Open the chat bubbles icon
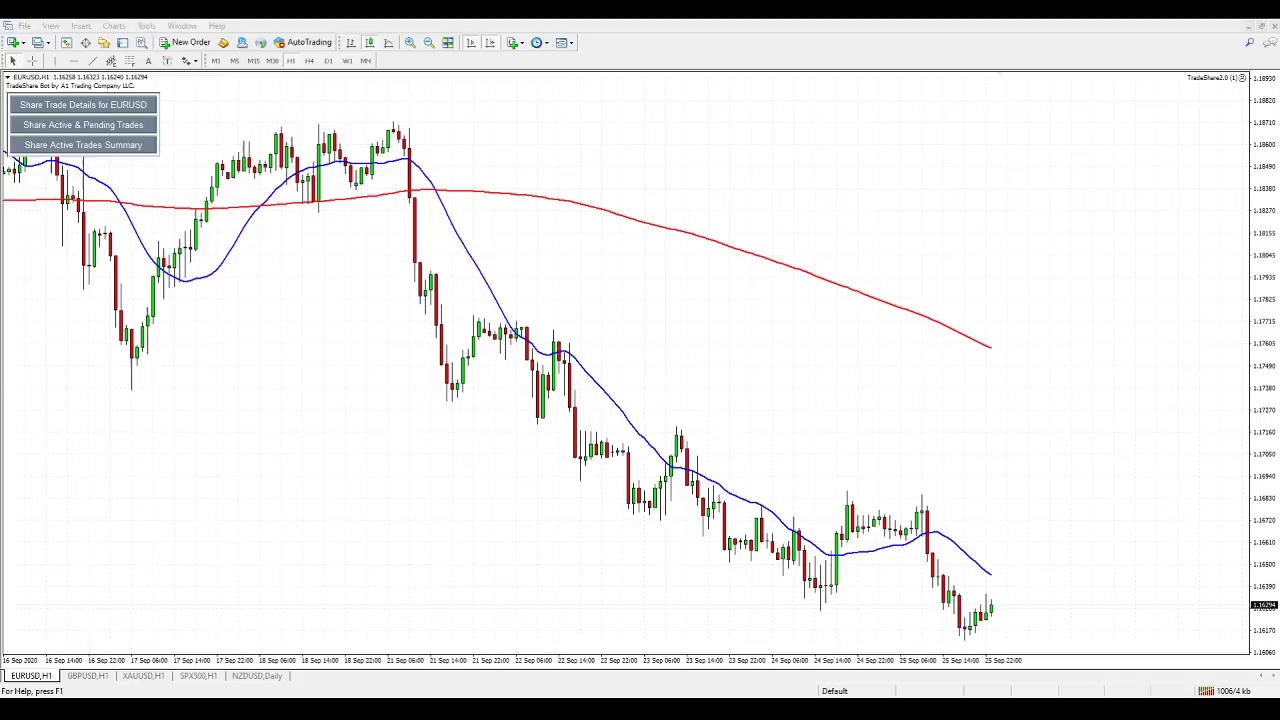The image size is (1280, 720). tap(1269, 42)
